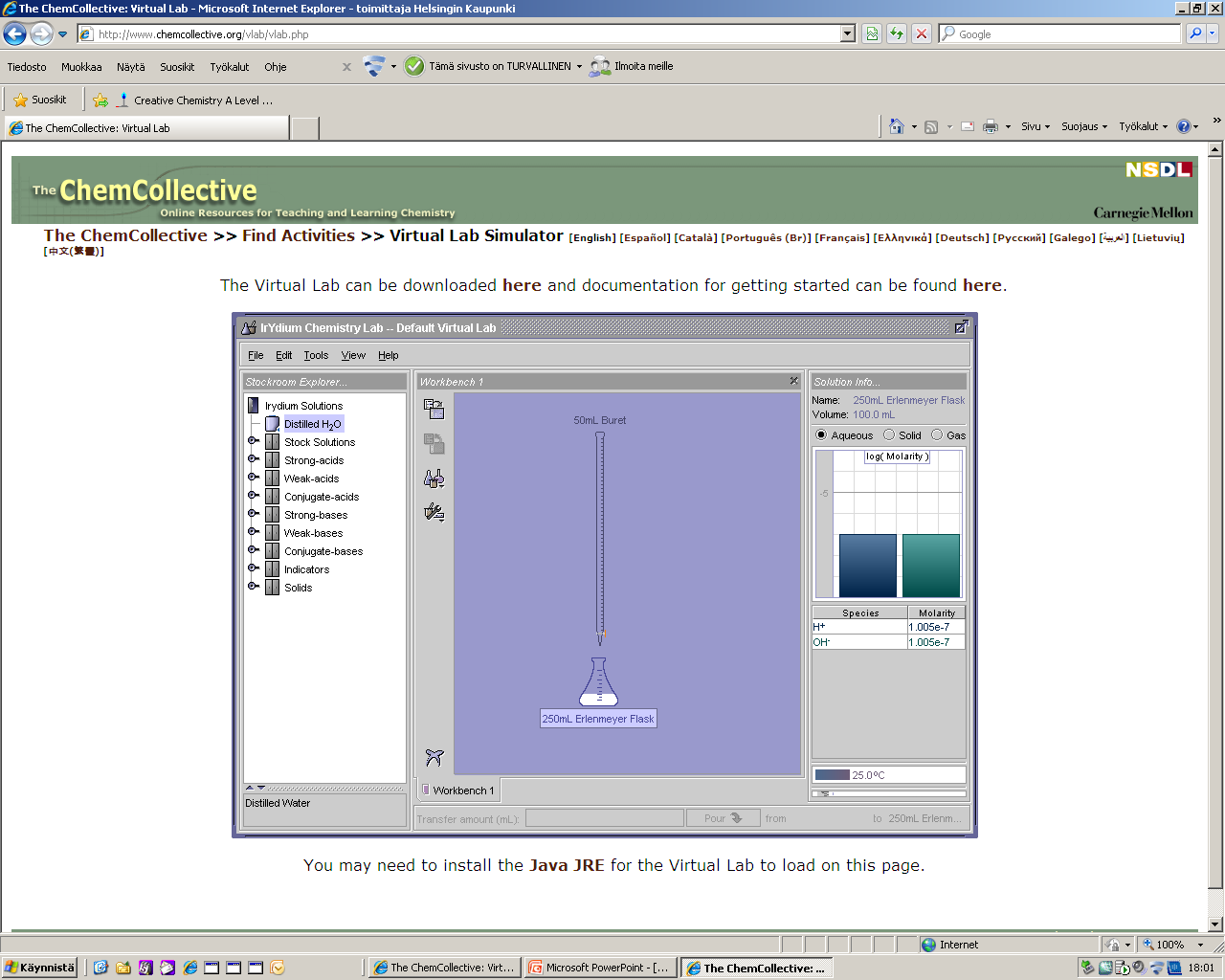This screenshot has width=1225, height=980.
Task: Click the Stop loading X icon
Action: pyautogui.click(x=921, y=33)
